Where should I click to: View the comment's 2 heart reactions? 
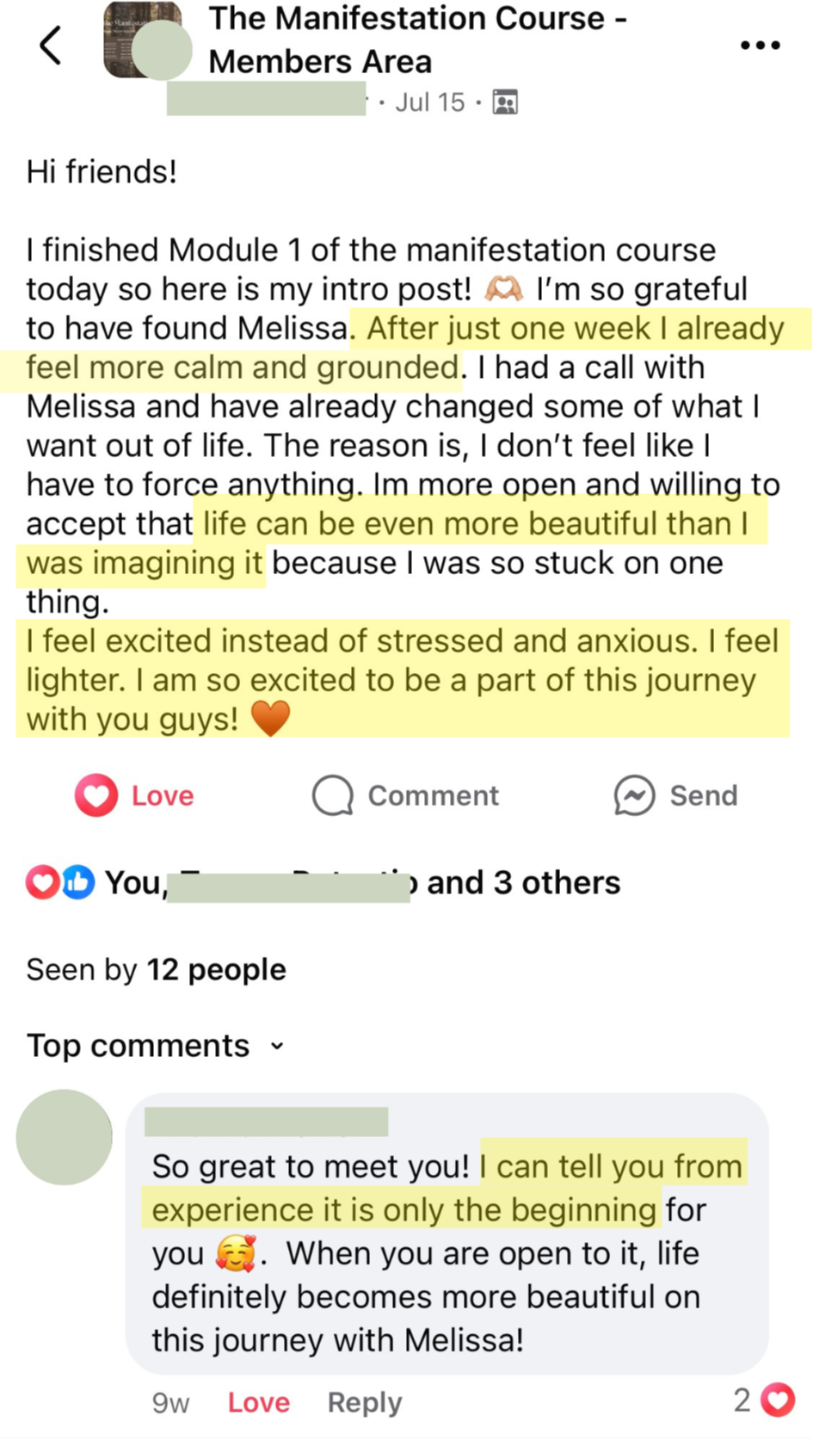[764, 1401]
